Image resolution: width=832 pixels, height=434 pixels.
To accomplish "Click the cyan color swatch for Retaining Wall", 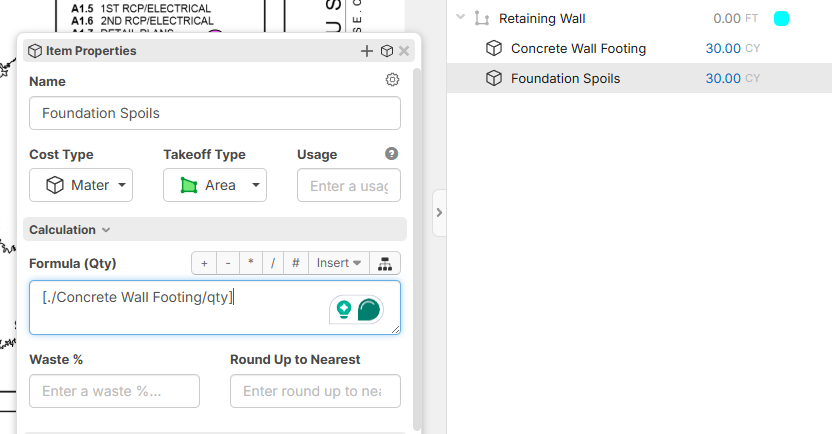I will [781, 19].
